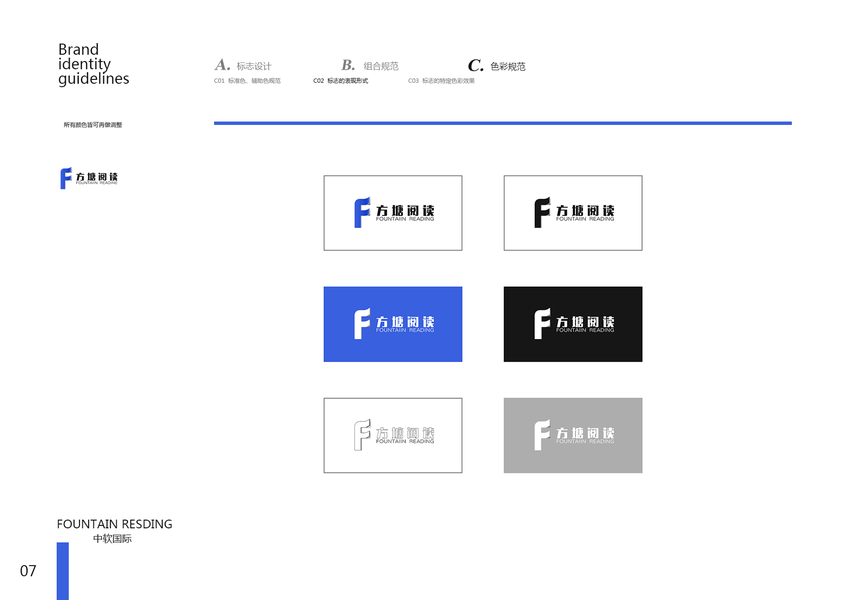Select the C03 标志的特定色彩效果 sub-item
The image size is (849, 600).
[x=441, y=81]
